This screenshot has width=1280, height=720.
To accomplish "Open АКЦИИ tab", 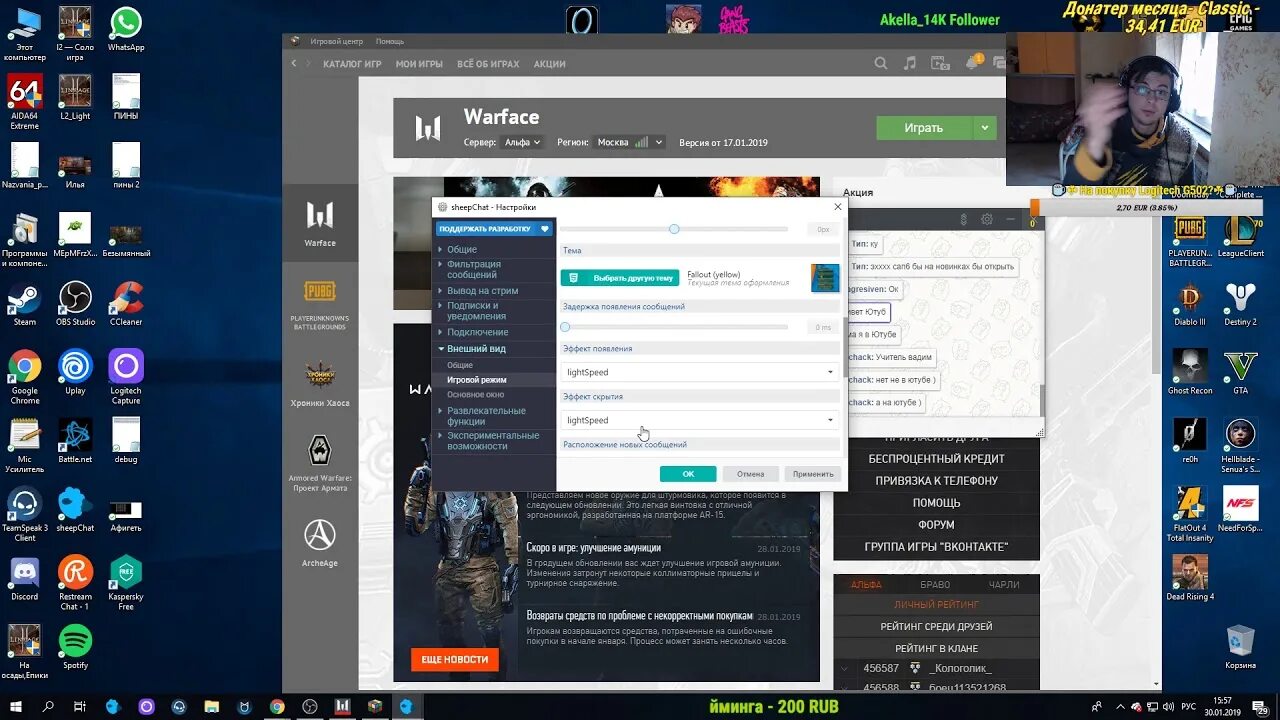I will (550, 64).
